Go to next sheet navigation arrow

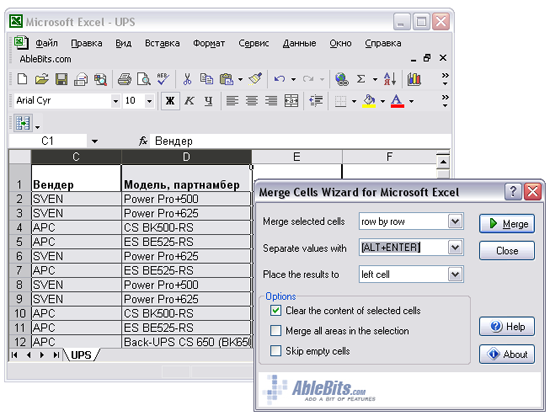42,355
